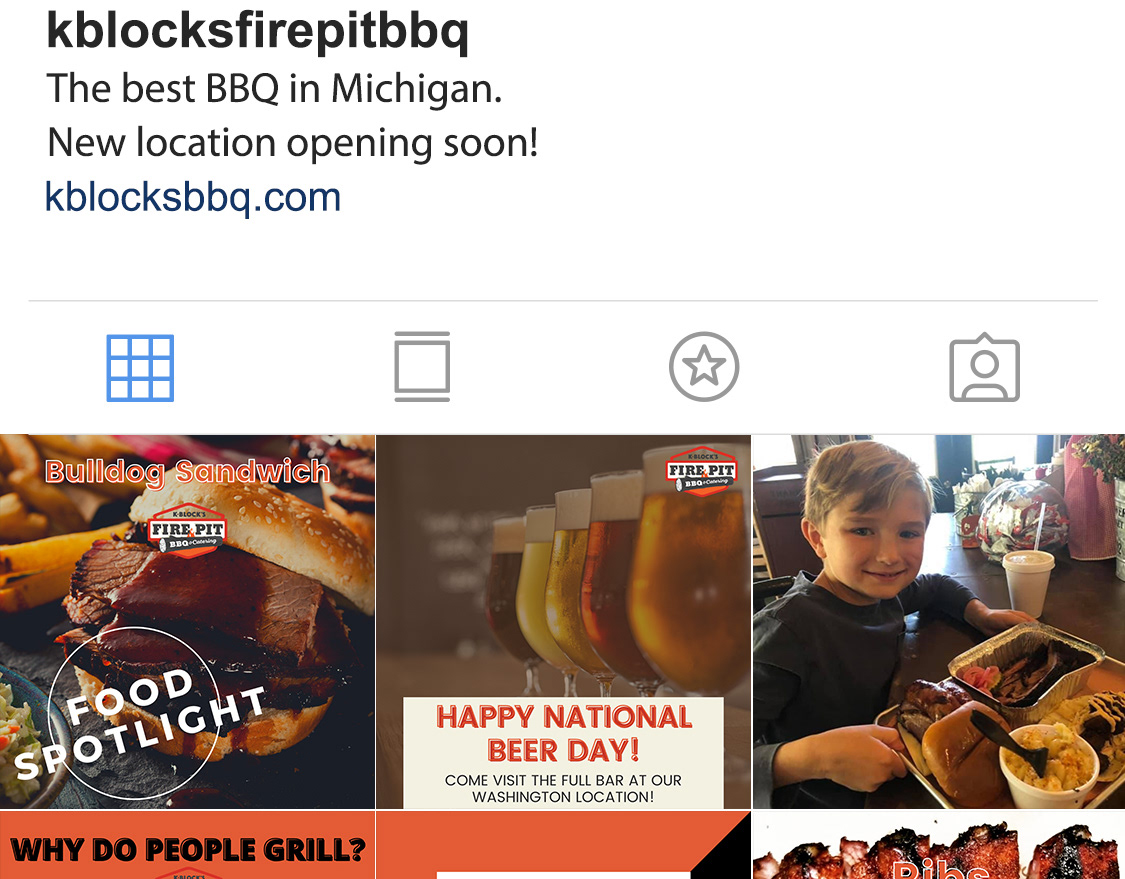
Task: Switch to the single-column feed view icon
Action: [422, 367]
